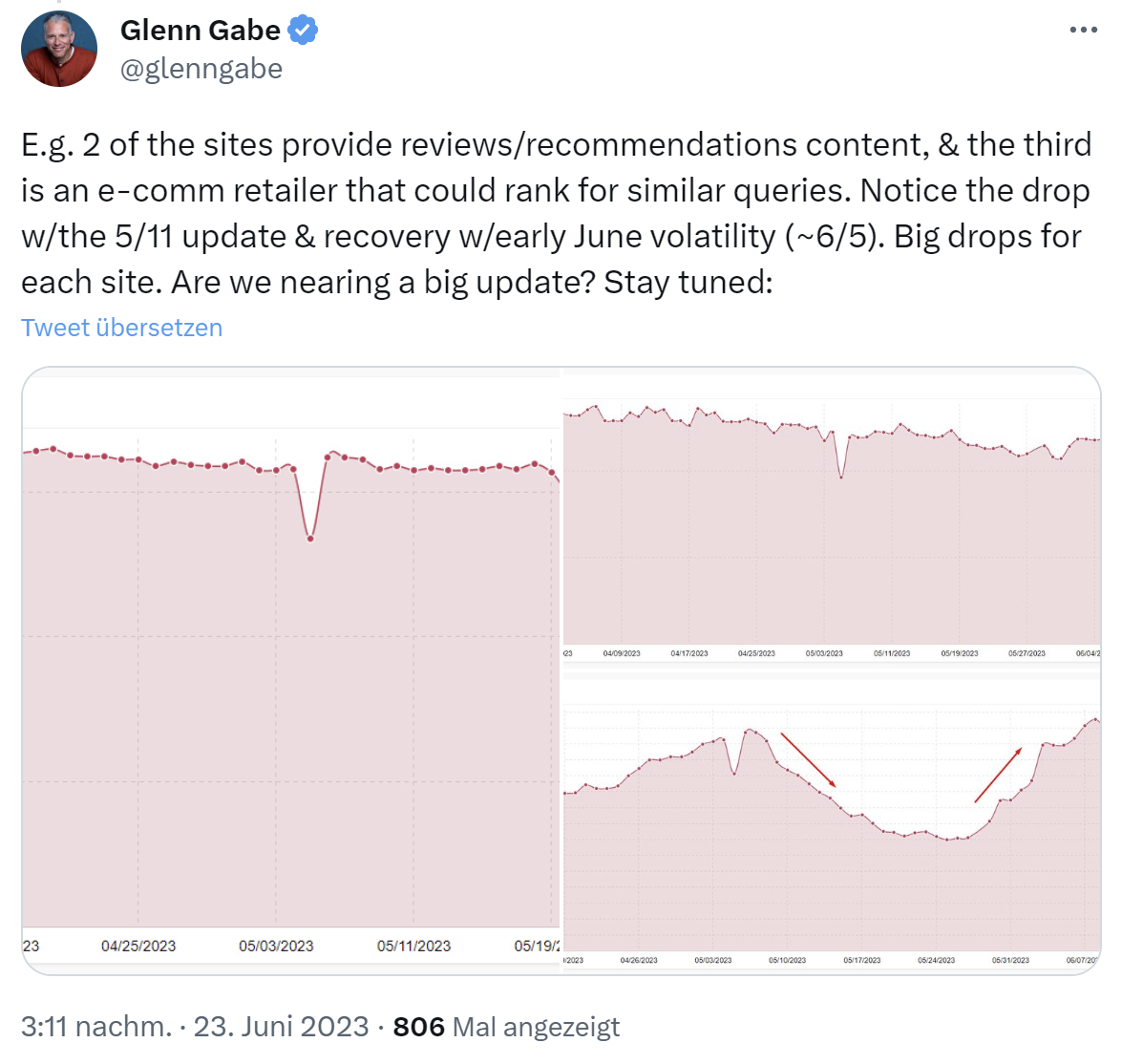
Task: Click the deep dip point in the left chart line
Action: tap(308, 539)
